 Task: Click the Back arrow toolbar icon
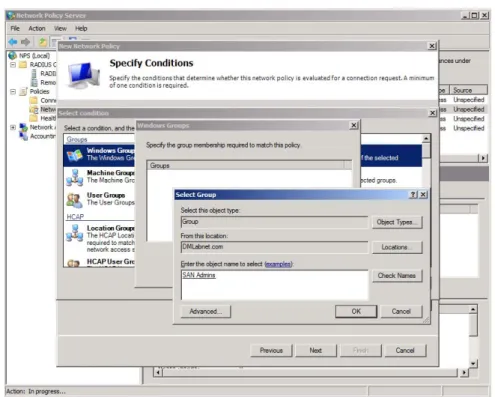[x=13, y=42]
